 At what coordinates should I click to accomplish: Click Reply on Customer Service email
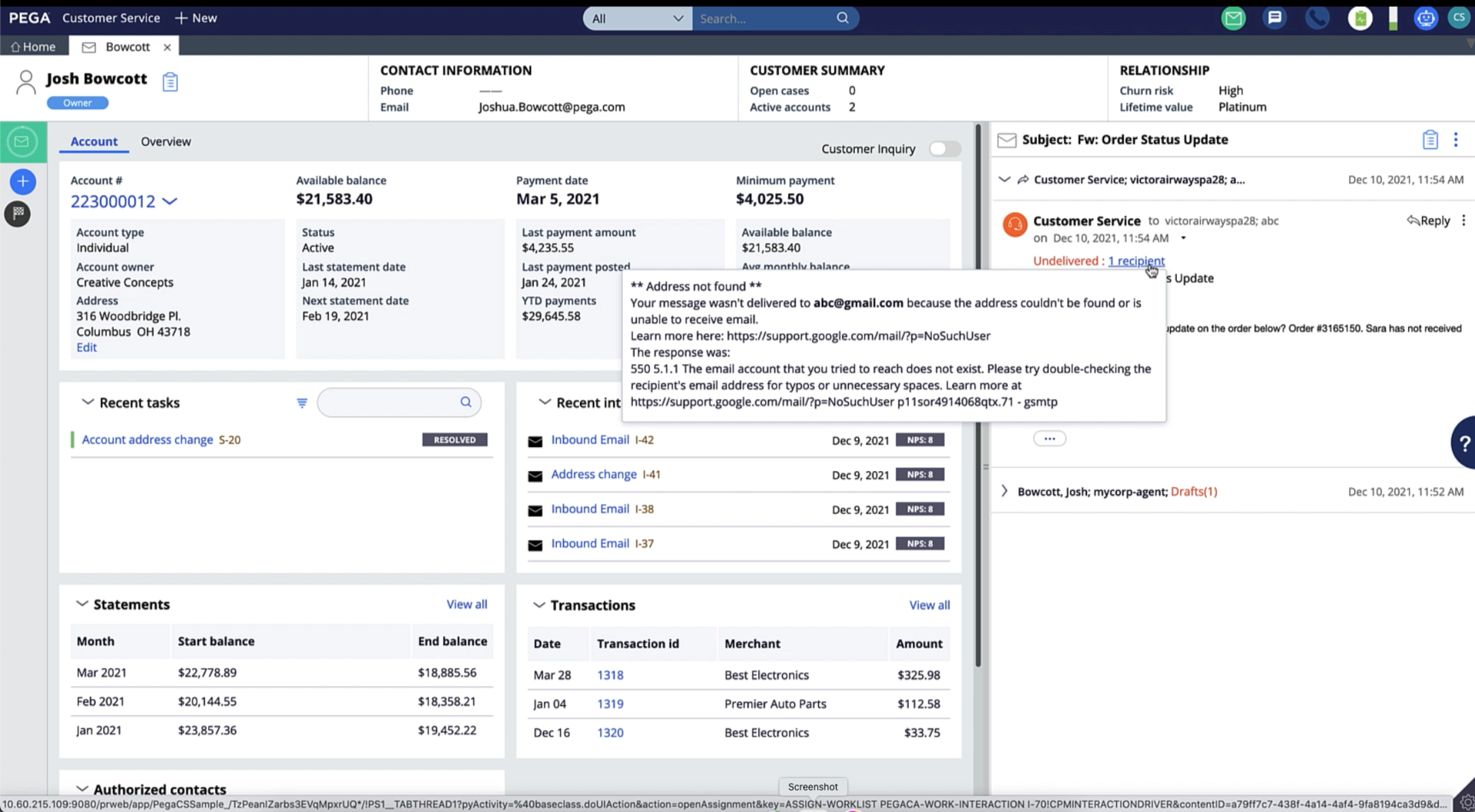click(x=1428, y=220)
